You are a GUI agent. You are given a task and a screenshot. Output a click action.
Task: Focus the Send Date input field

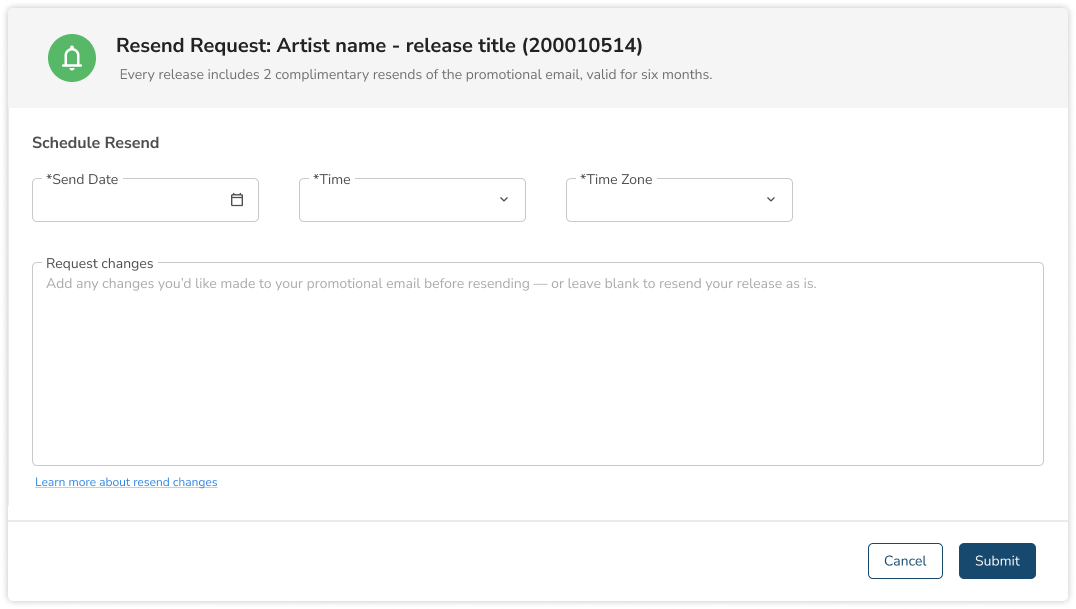tap(130, 201)
